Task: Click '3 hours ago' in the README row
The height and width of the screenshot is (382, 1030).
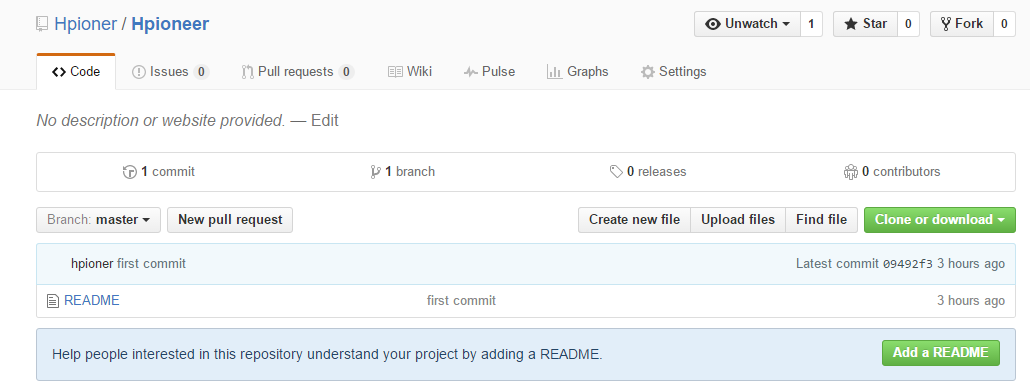Action: point(971,301)
